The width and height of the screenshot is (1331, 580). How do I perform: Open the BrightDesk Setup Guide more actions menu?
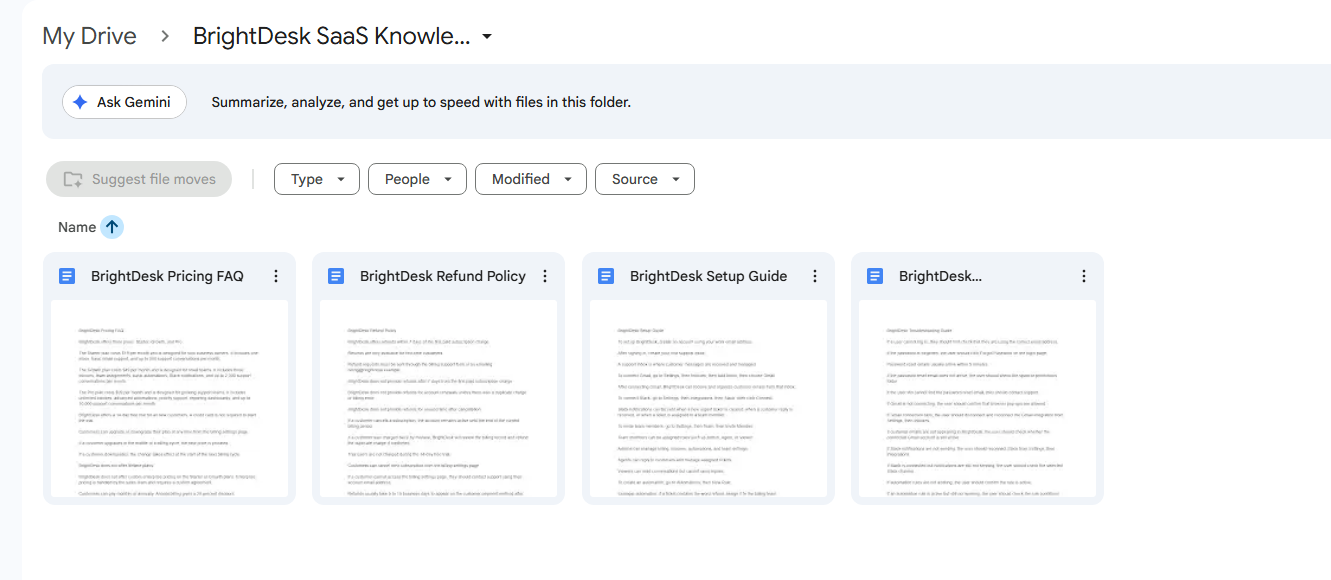pyautogui.click(x=815, y=276)
